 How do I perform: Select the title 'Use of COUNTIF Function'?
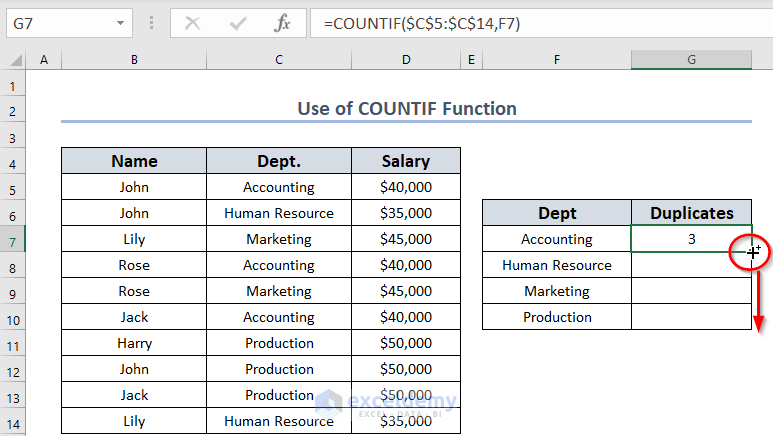pyautogui.click(x=406, y=108)
